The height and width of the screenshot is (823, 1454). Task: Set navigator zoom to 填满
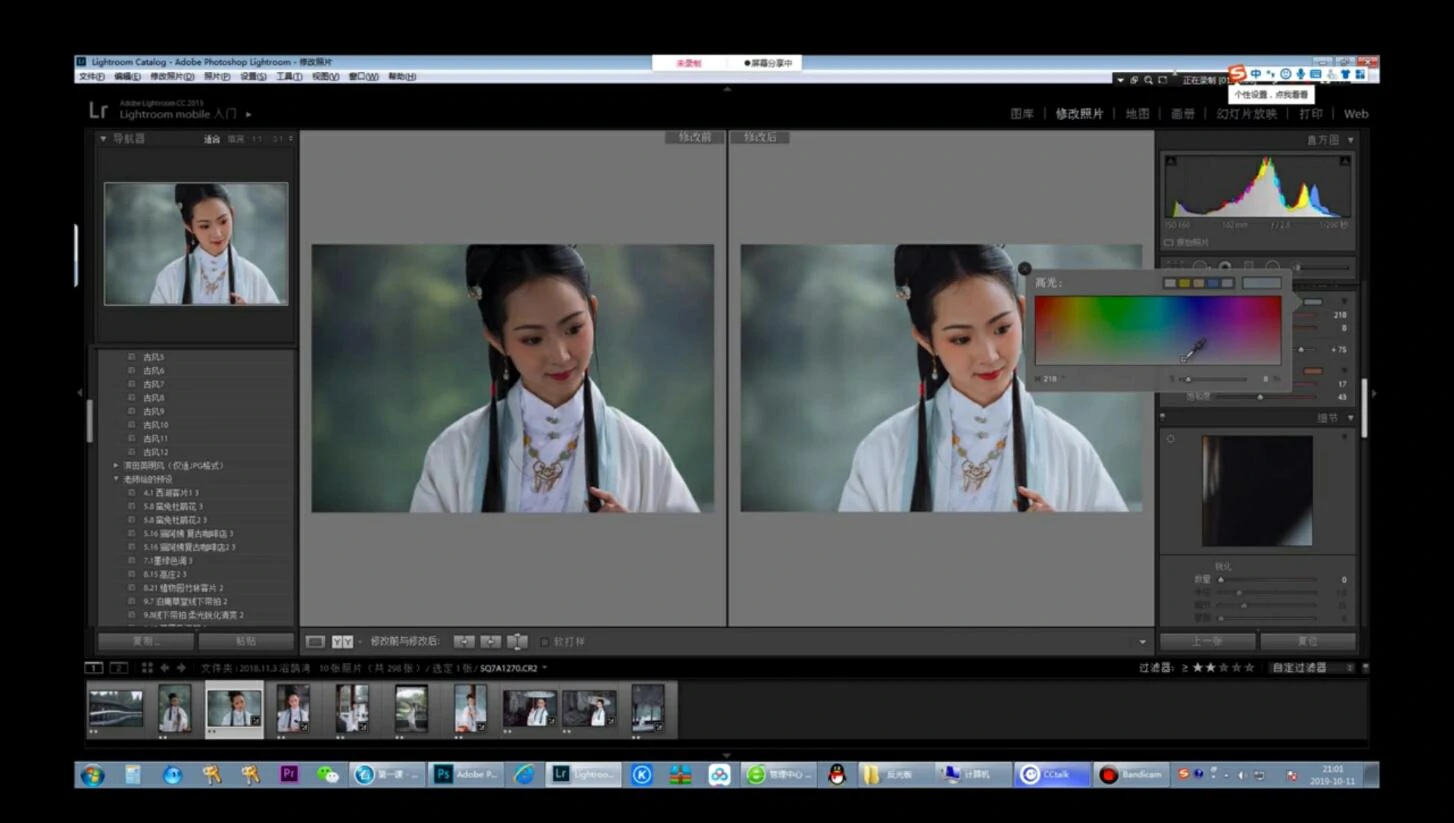coord(236,139)
